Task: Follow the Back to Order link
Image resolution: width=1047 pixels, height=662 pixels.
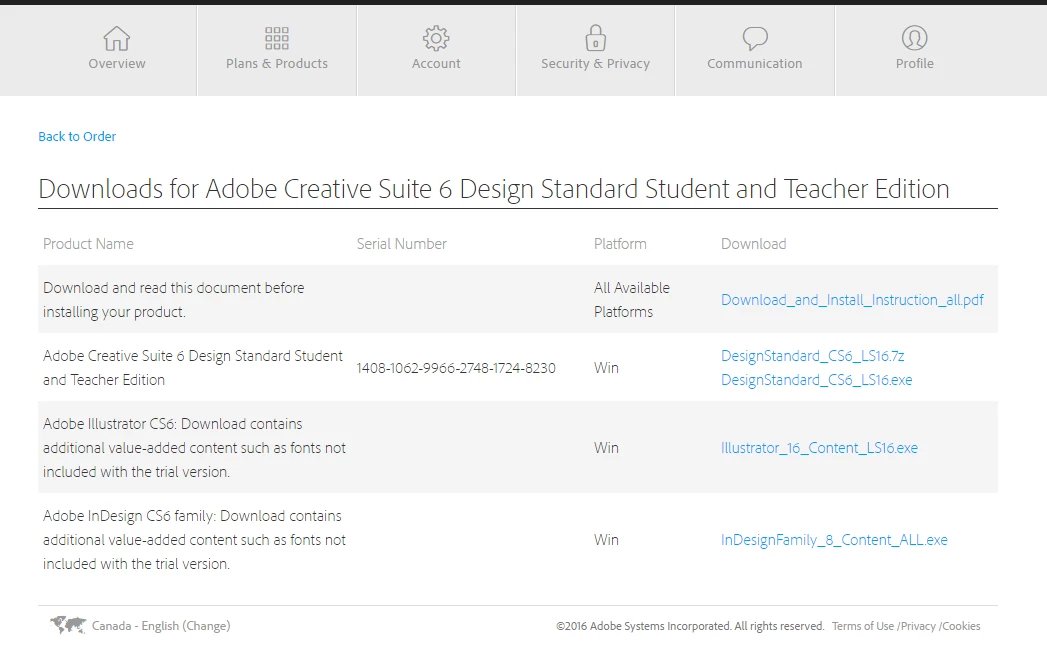Action: pyautogui.click(x=77, y=136)
